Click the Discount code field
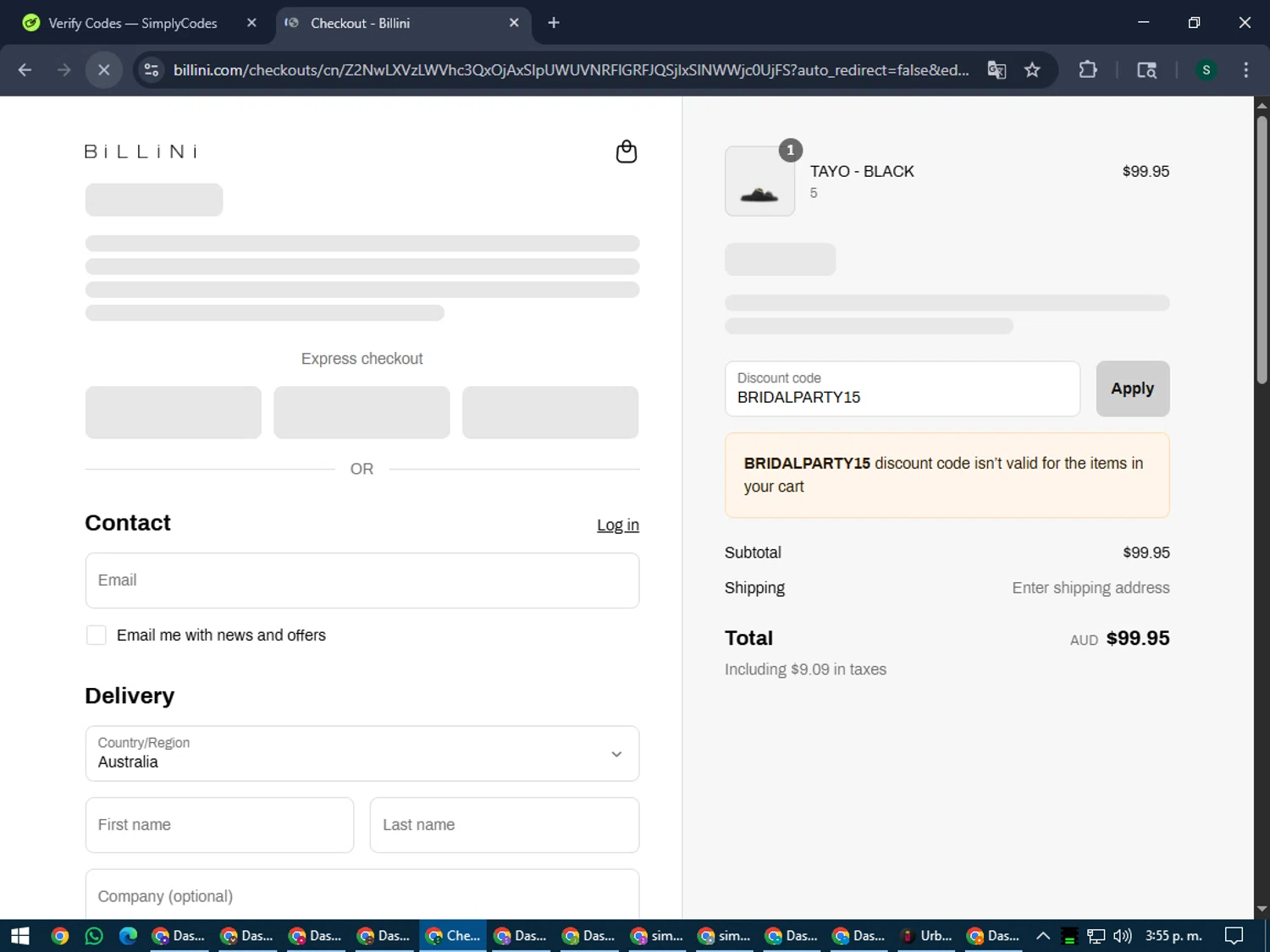This screenshot has width=1270, height=952. tap(902, 388)
